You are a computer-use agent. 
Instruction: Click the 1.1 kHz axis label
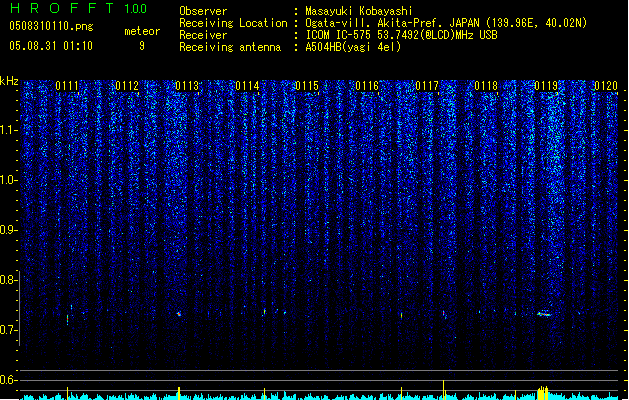pyautogui.click(x=8, y=130)
